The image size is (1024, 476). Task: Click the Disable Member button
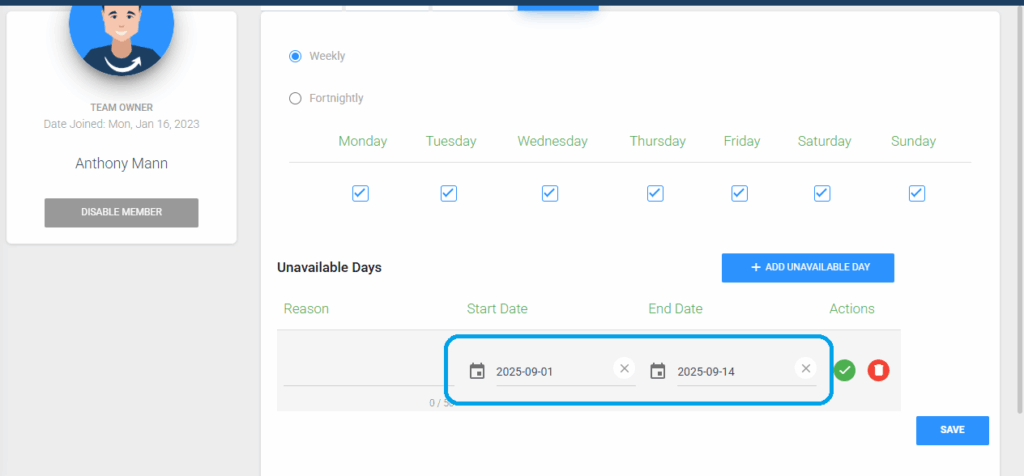pyautogui.click(x=121, y=212)
